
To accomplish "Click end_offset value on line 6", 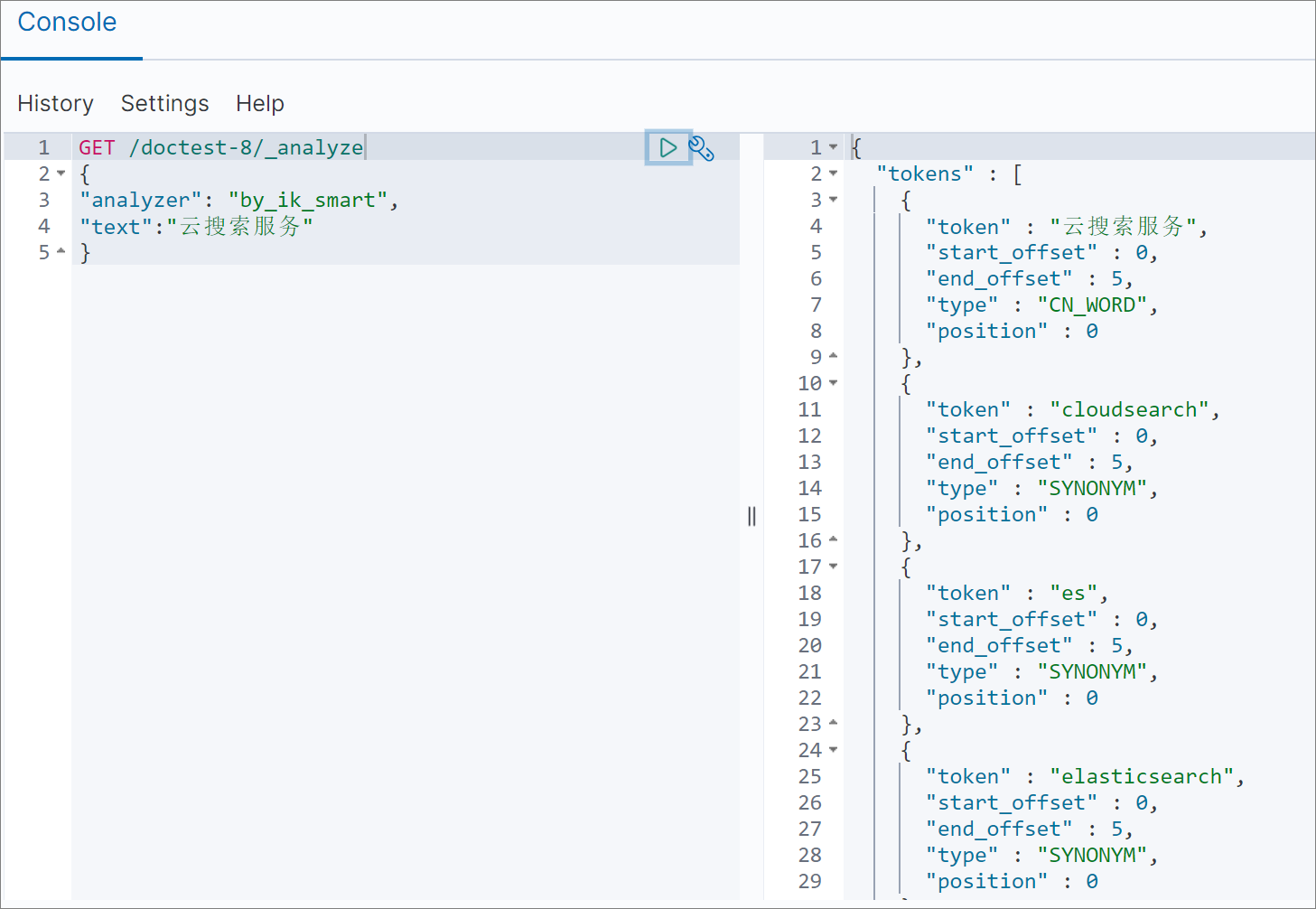I will pos(1116,278).
